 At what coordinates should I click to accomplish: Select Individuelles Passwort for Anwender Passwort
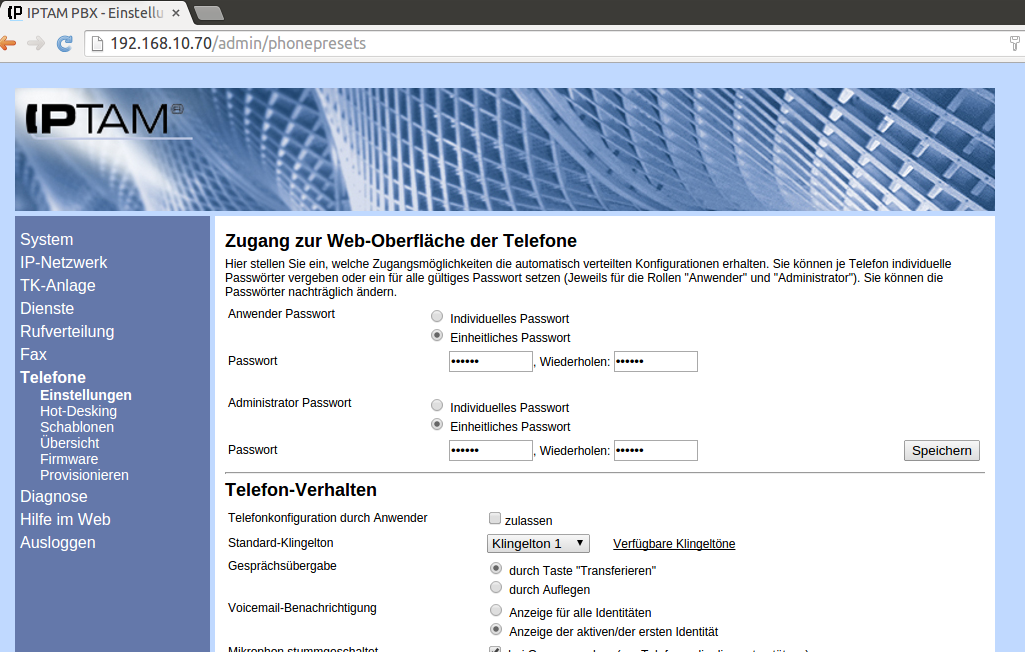coord(437,317)
